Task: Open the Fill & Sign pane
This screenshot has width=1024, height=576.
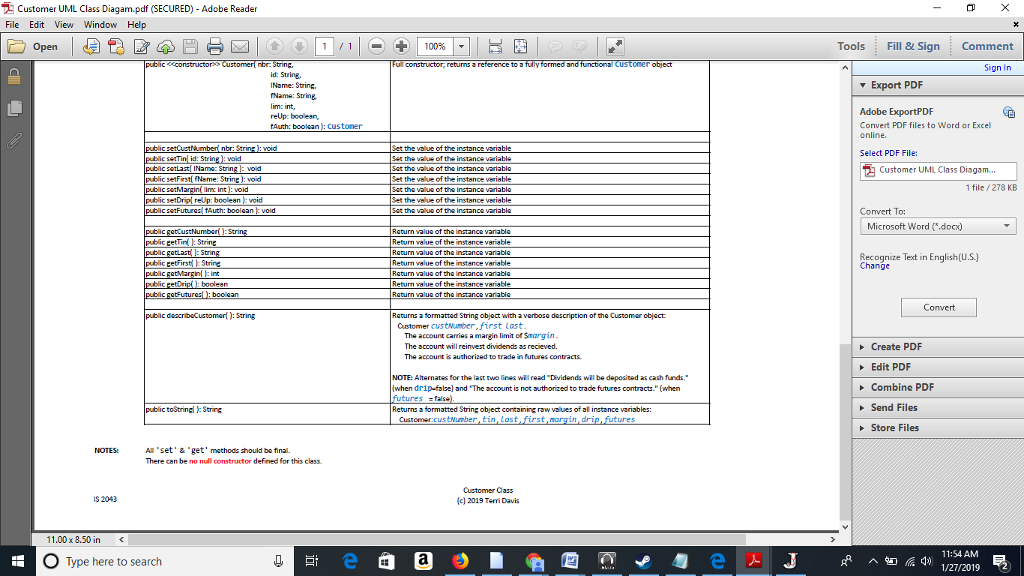Action: [913, 46]
